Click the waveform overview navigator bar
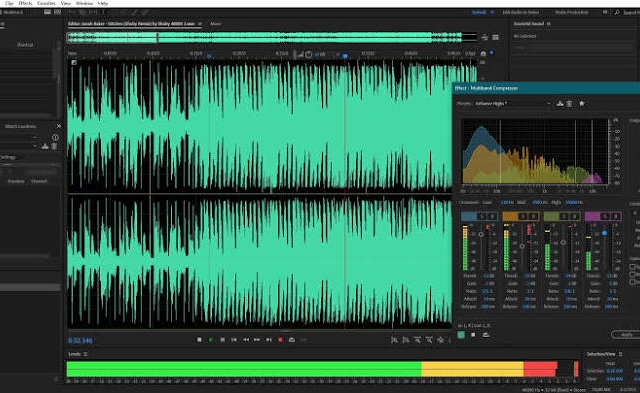Image resolution: width=640 pixels, height=393 pixels. tap(272, 38)
